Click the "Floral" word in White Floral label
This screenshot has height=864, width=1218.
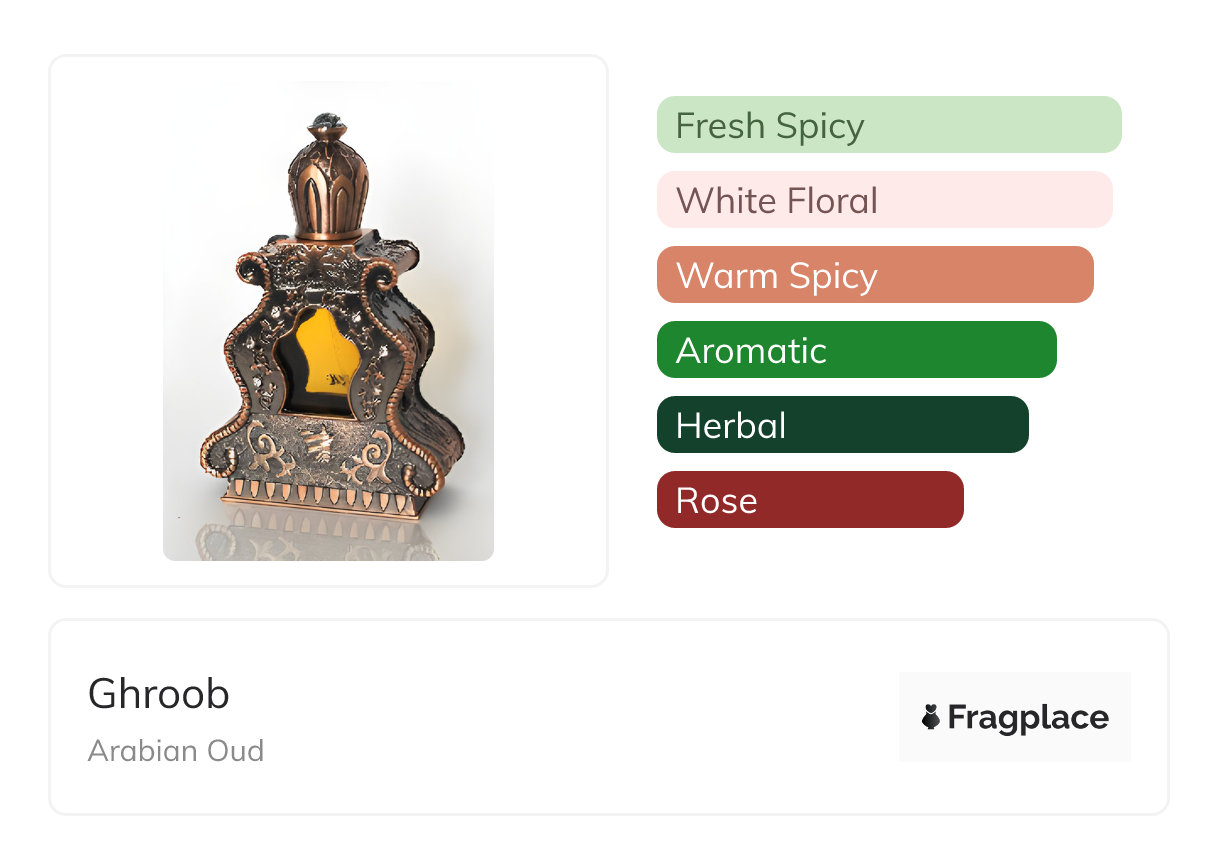(x=832, y=201)
